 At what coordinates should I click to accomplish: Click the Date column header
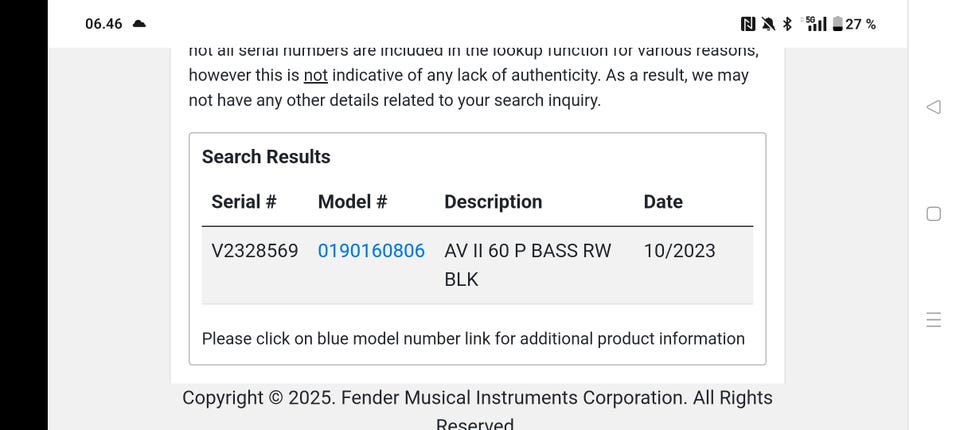[x=663, y=202]
